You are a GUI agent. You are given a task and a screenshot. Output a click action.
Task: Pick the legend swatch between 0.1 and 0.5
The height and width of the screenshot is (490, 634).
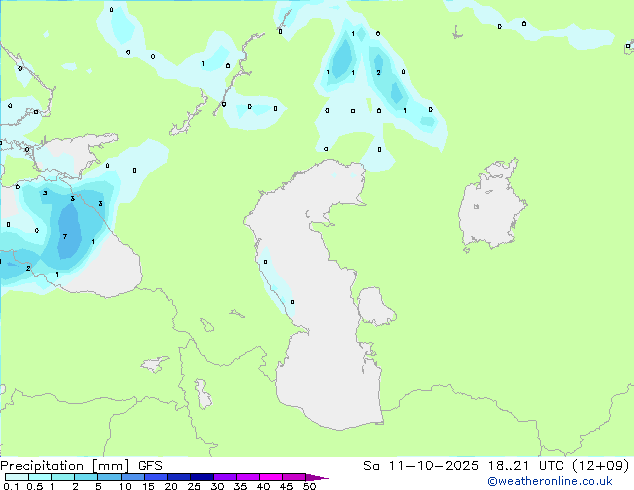[17, 477]
